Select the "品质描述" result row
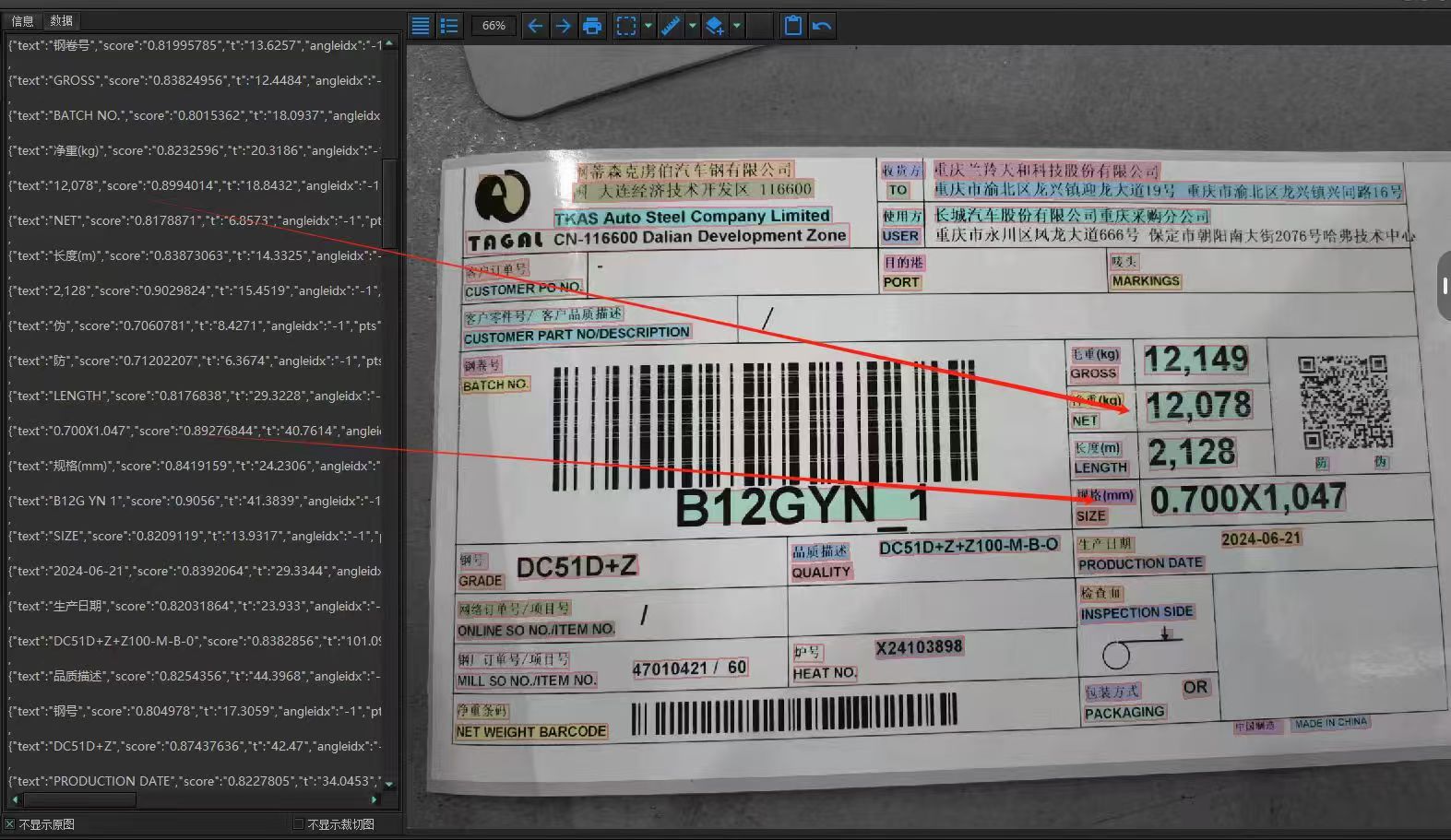The width and height of the screenshot is (1451, 840). pos(195,676)
